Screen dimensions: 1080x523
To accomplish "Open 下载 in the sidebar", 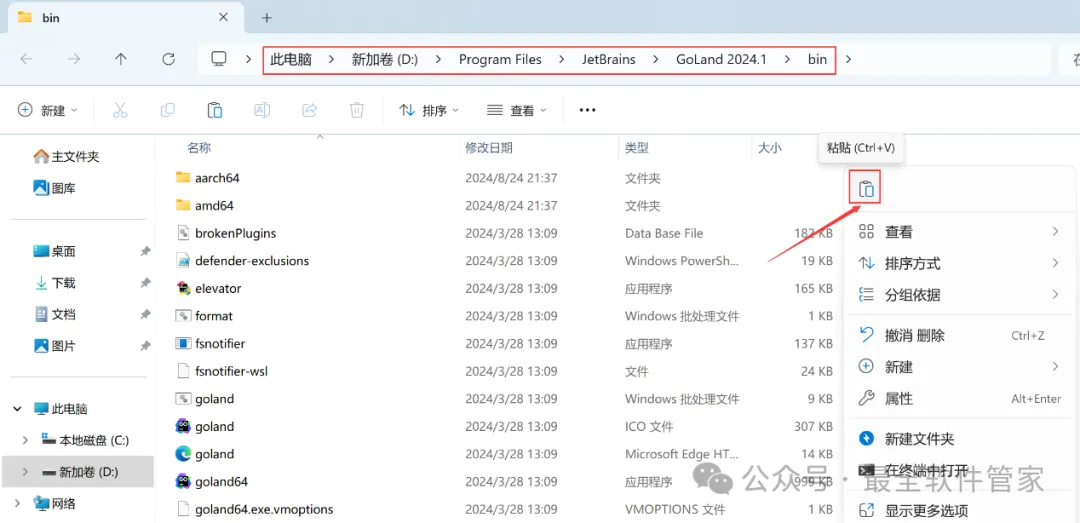I will click(x=54, y=283).
